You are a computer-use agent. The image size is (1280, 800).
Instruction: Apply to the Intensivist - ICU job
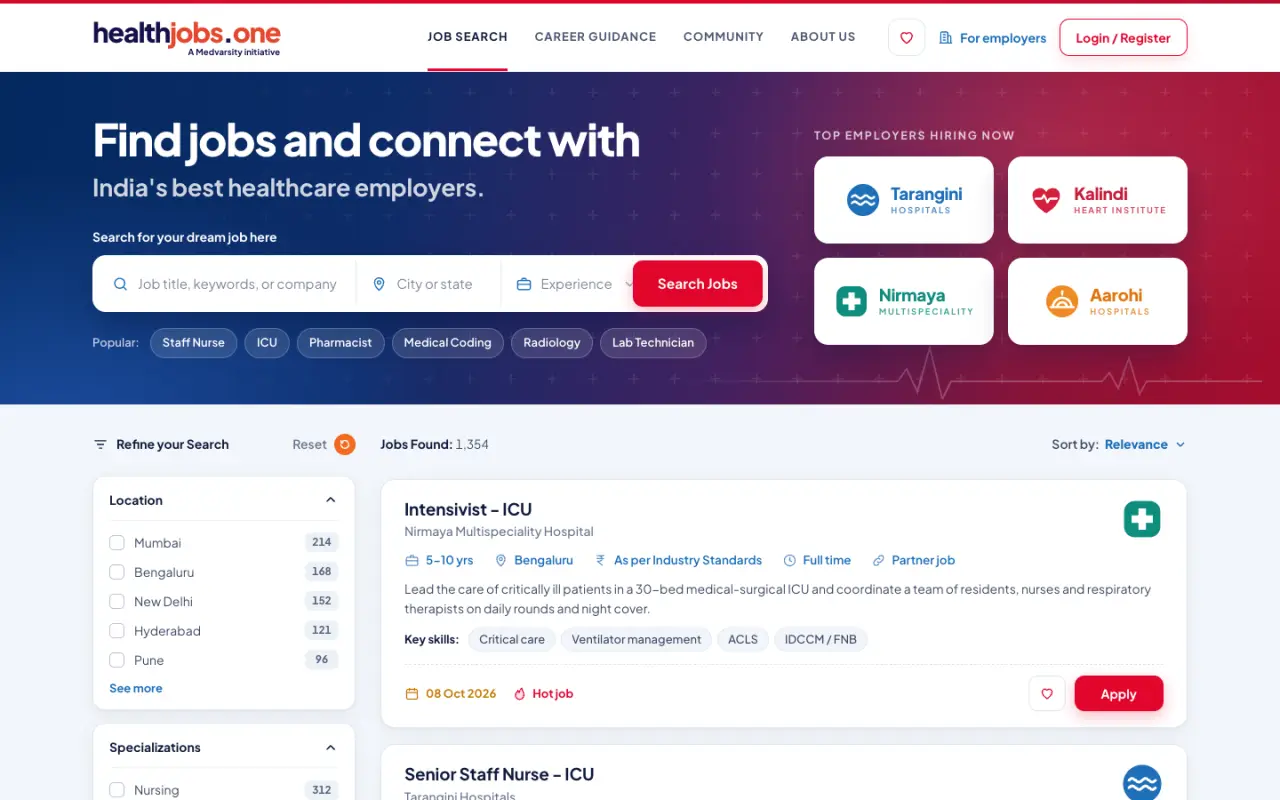[1118, 693]
